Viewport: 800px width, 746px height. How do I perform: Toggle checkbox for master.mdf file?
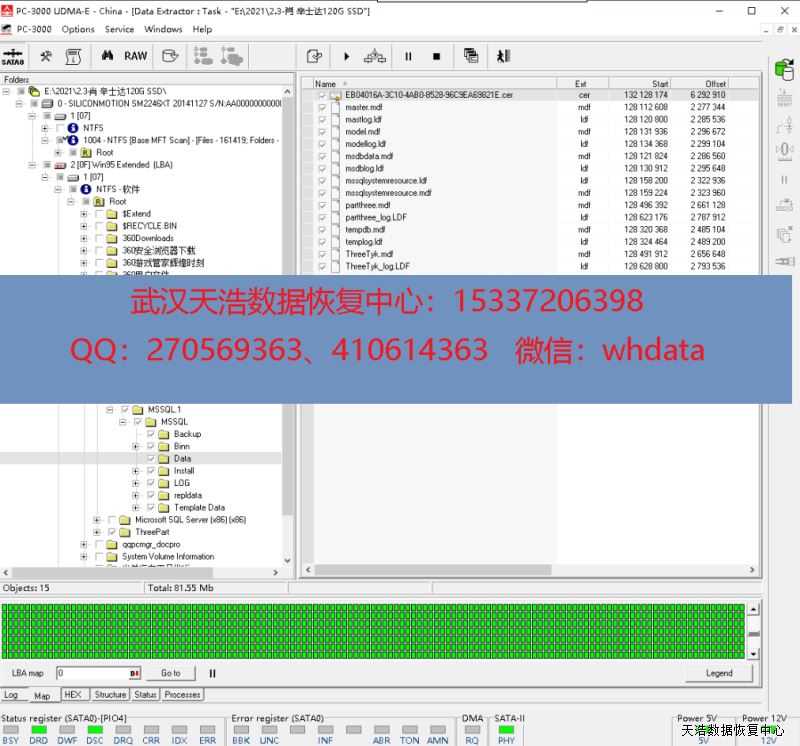[322, 107]
